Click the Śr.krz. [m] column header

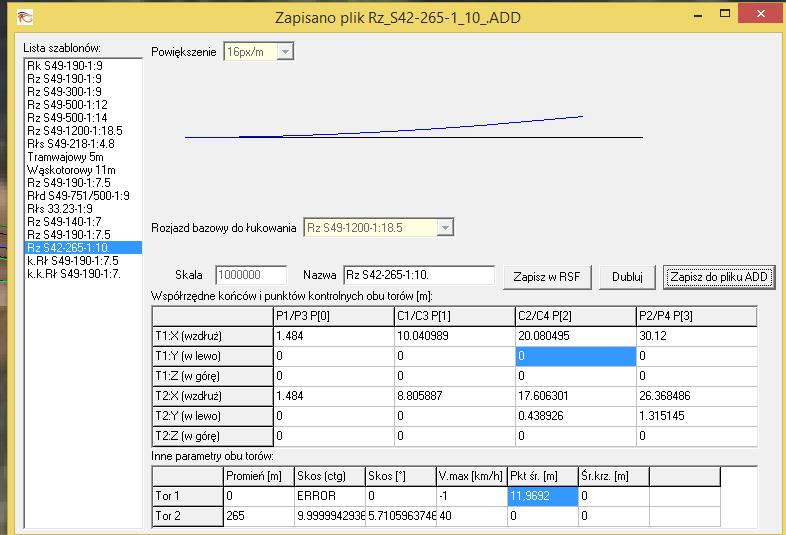[614, 476]
